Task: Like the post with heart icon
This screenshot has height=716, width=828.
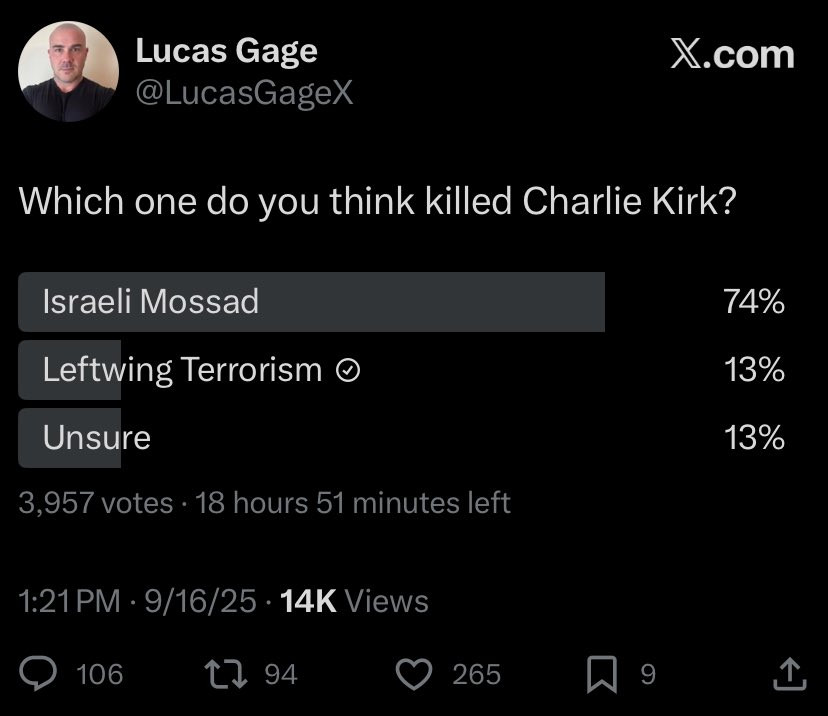Action: click(x=414, y=674)
